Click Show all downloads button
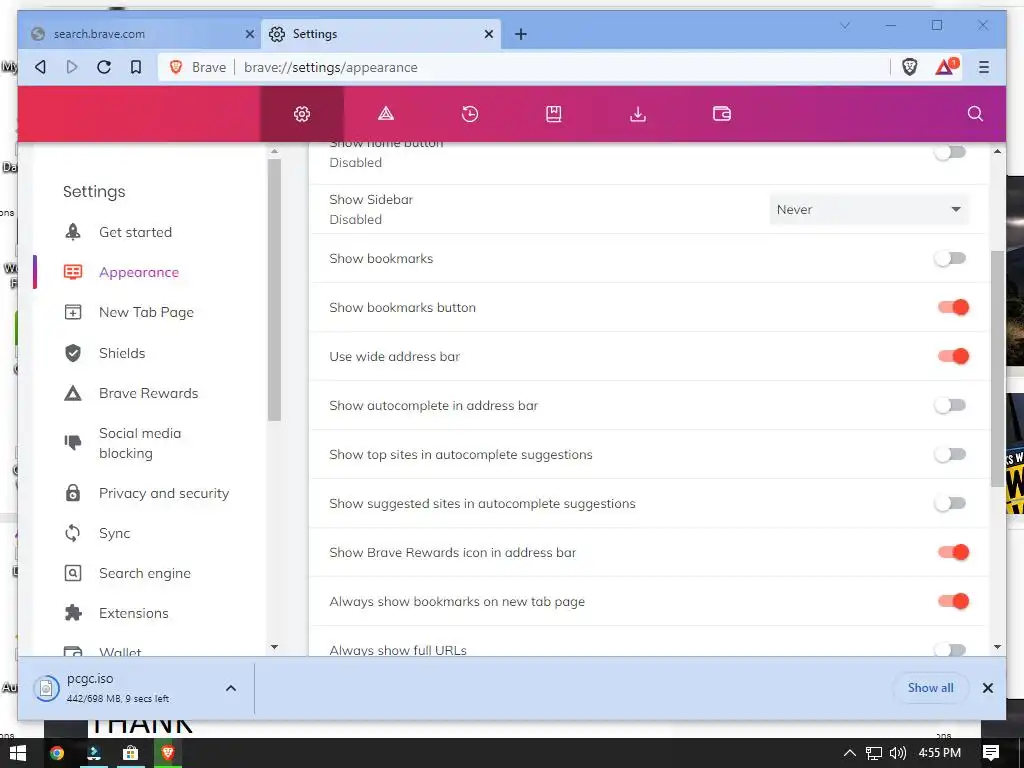This screenshot has height=768, width=1024. pyautogui.click(x=931, y=688)
